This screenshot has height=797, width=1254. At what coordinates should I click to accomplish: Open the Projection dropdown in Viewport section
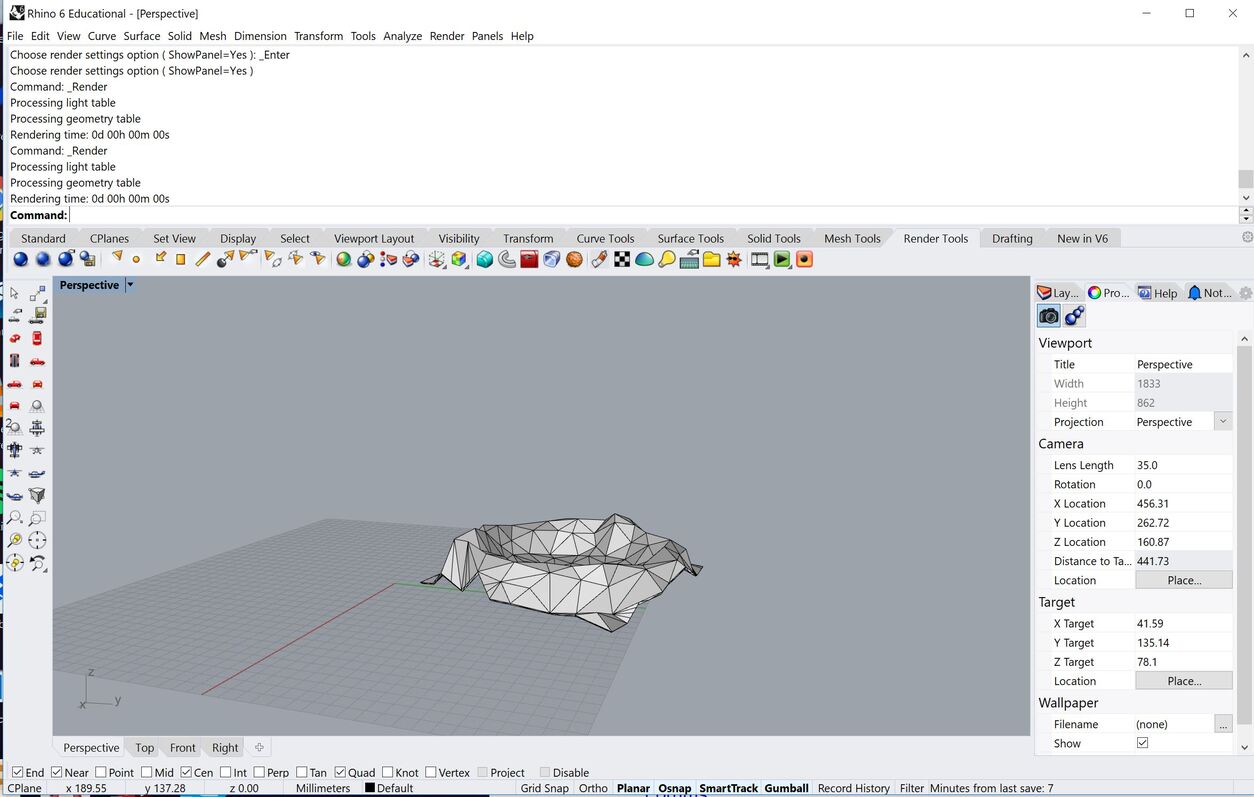point(1223,421)
